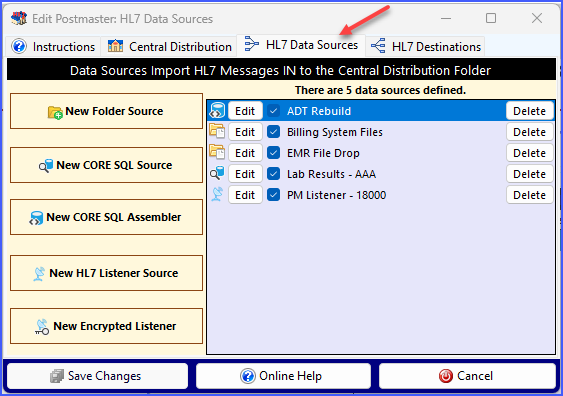The image size is (563, 396).
Task: Uncheck the Lab Results - AAA checkbox
Action: coord(274,174)
